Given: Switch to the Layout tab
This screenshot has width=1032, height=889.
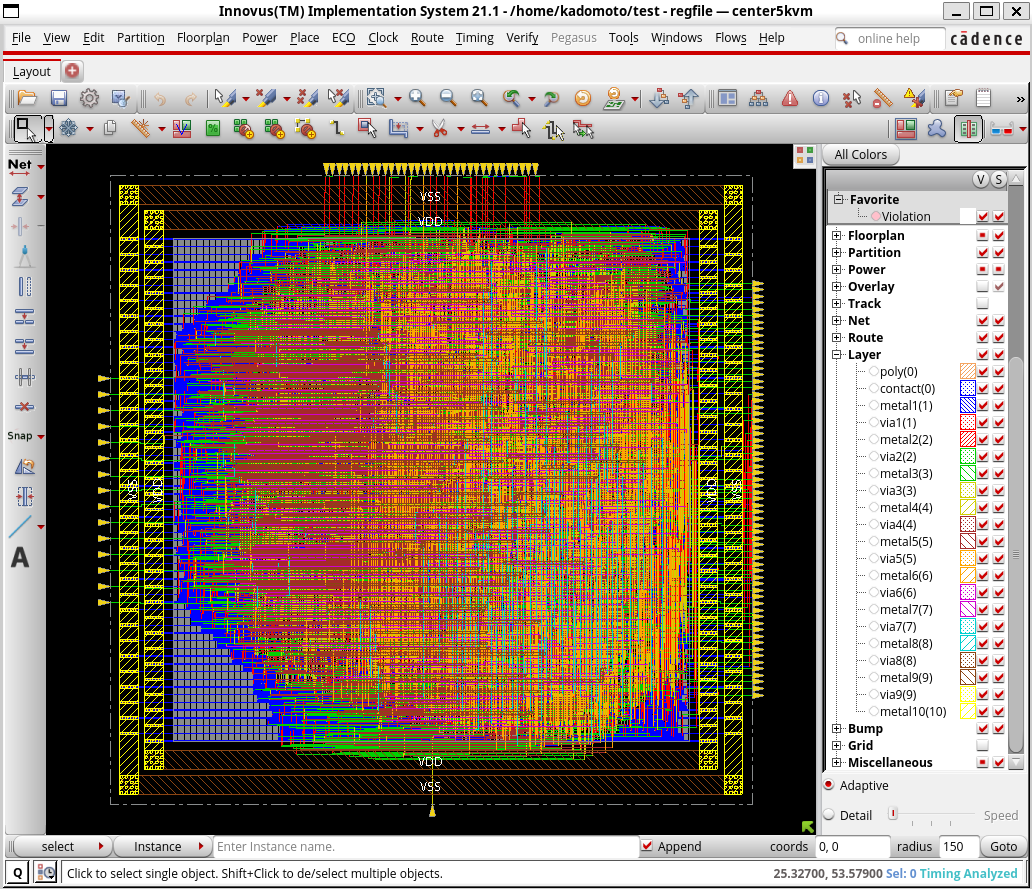Looking at the screenshot, I should click(x=32, y=71).
